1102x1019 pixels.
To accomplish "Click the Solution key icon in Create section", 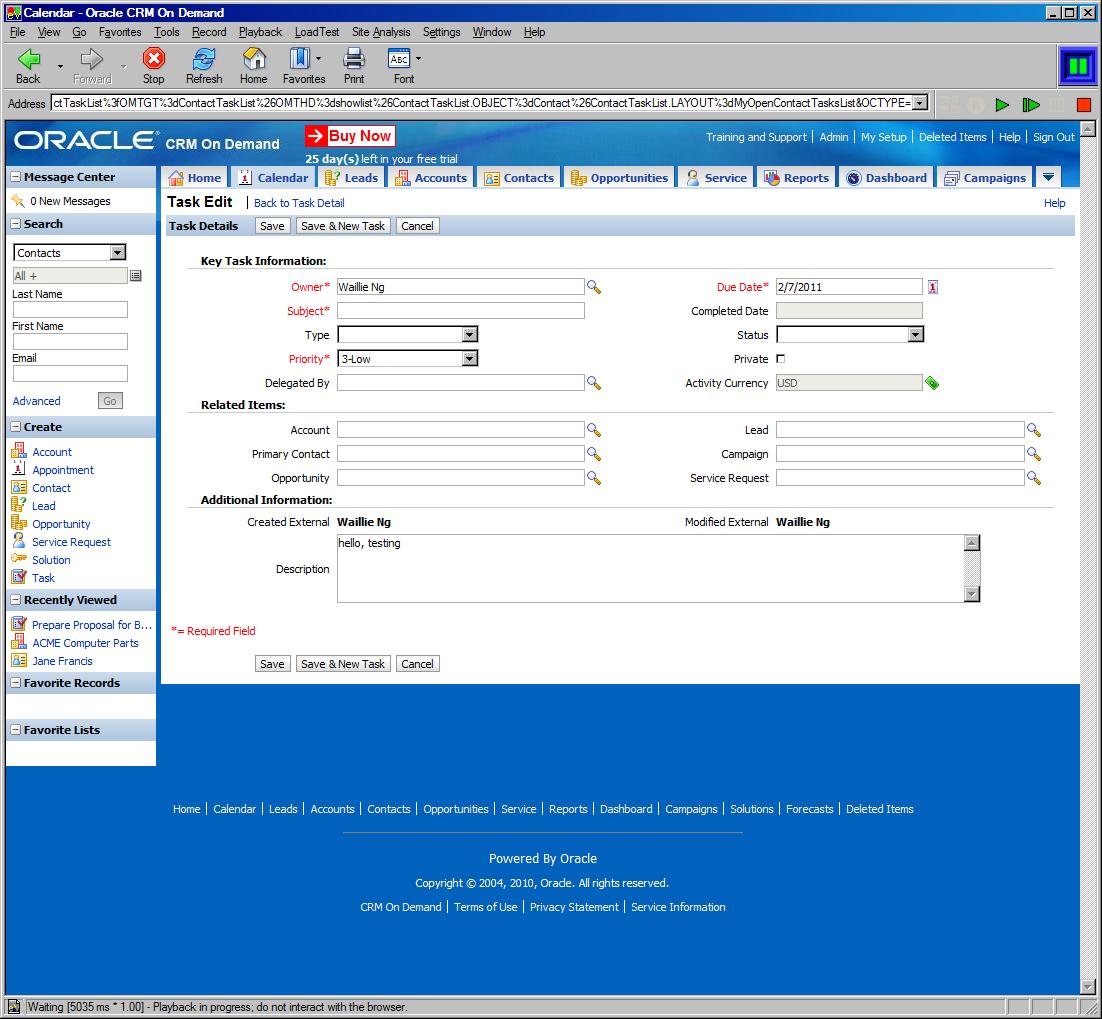I will click(x=19, y=559).
